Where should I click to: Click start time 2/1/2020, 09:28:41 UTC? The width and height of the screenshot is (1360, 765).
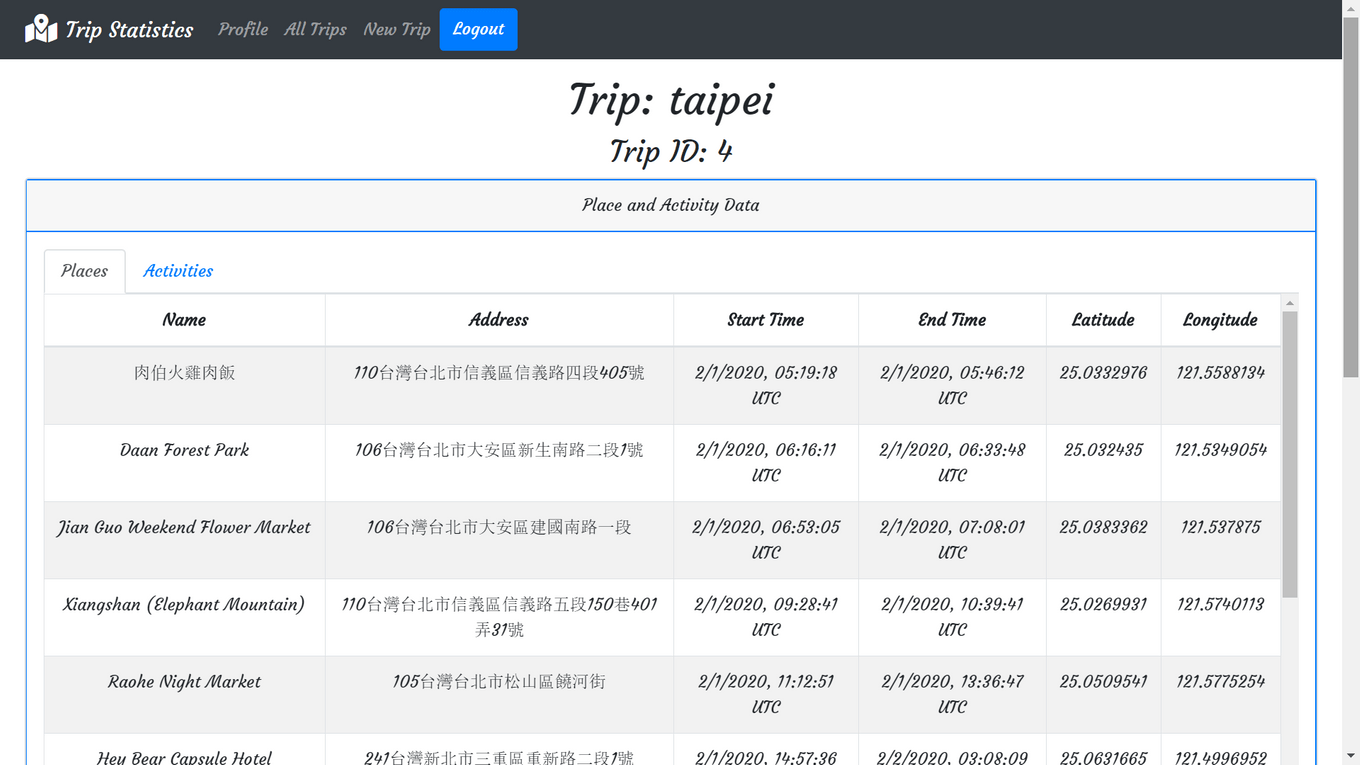[766, 617]
